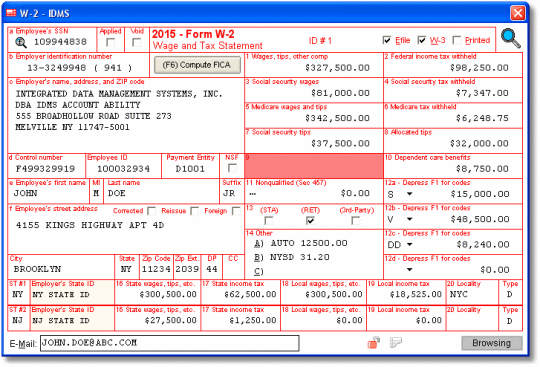Viewport: 540px width, 367px height.
Task: Click the Last name field DOE
Action: coord(116,193)
